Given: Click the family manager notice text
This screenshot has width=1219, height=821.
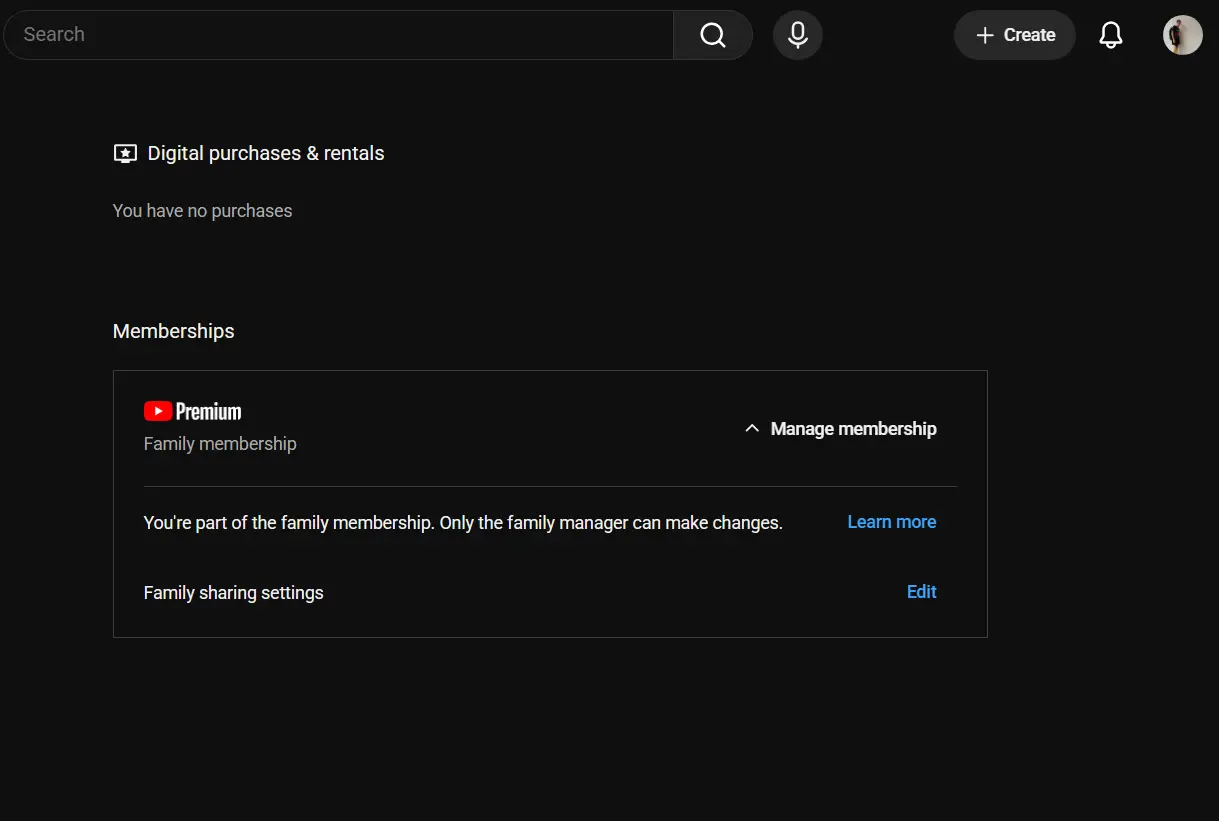Looking at the screenshot, I should point(463,522).
